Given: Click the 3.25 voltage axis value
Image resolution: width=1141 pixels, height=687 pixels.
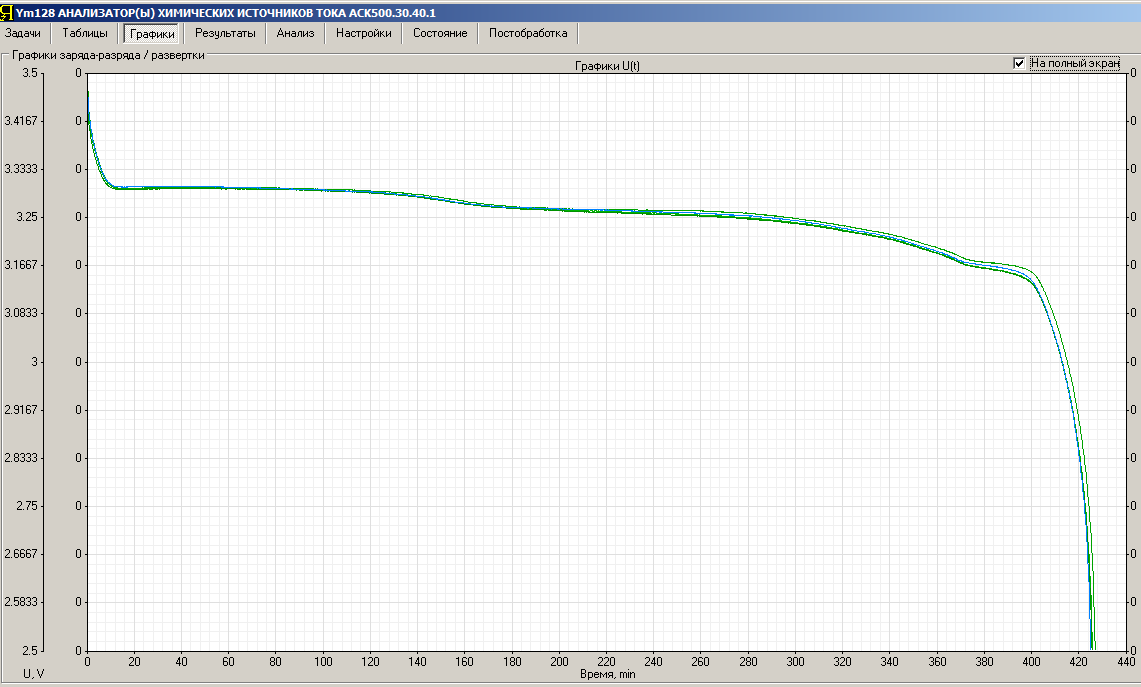Looking at the screenshot, I should 25,217.
